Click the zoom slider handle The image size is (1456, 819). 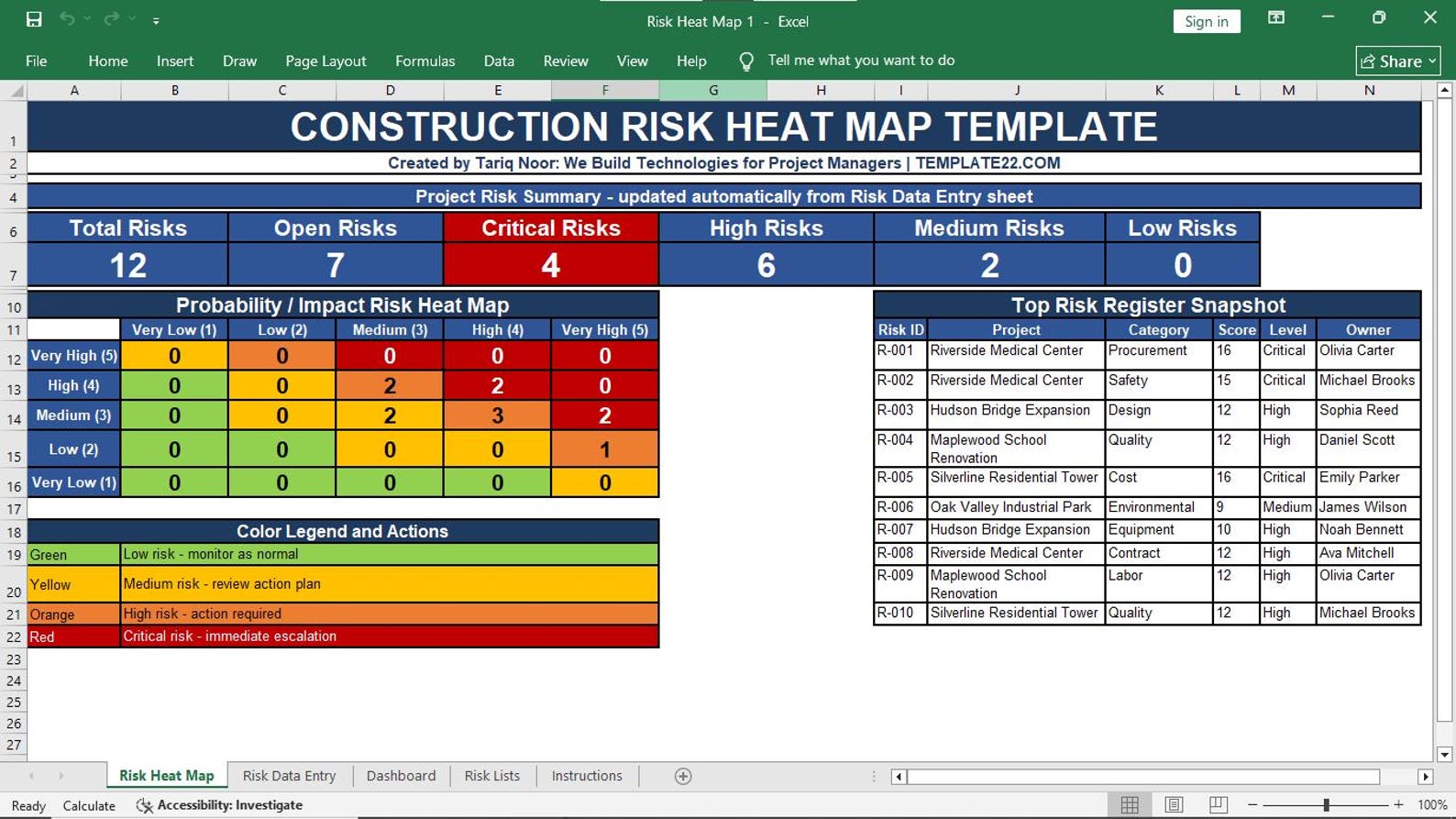1326,804
